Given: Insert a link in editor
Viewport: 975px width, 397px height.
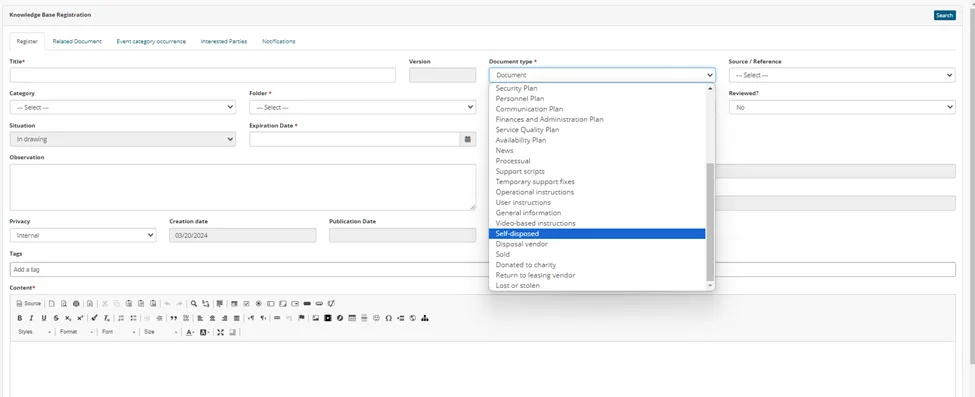Looking at the screenshot, I should click(x=277, y=318).
